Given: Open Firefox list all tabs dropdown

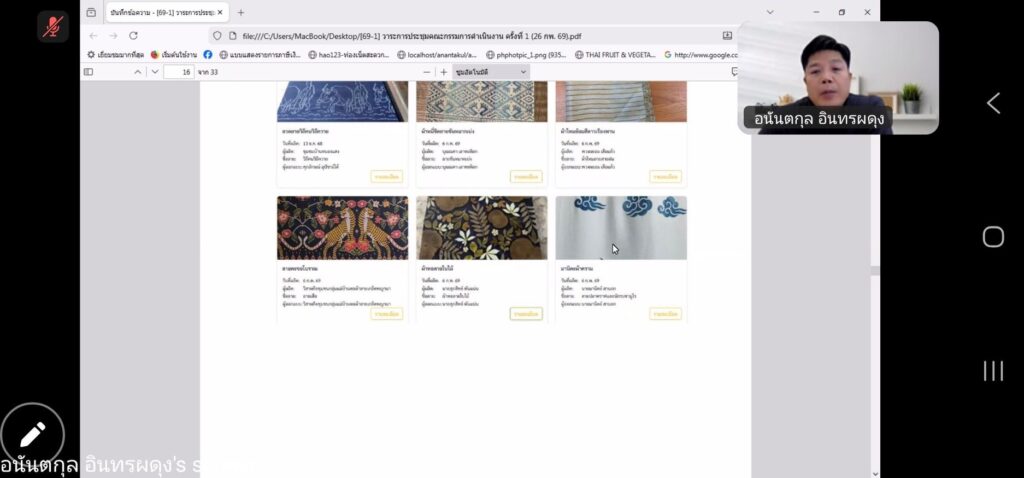Looking at the screenshot, I should pyautogui.click(x=768, y=12).
